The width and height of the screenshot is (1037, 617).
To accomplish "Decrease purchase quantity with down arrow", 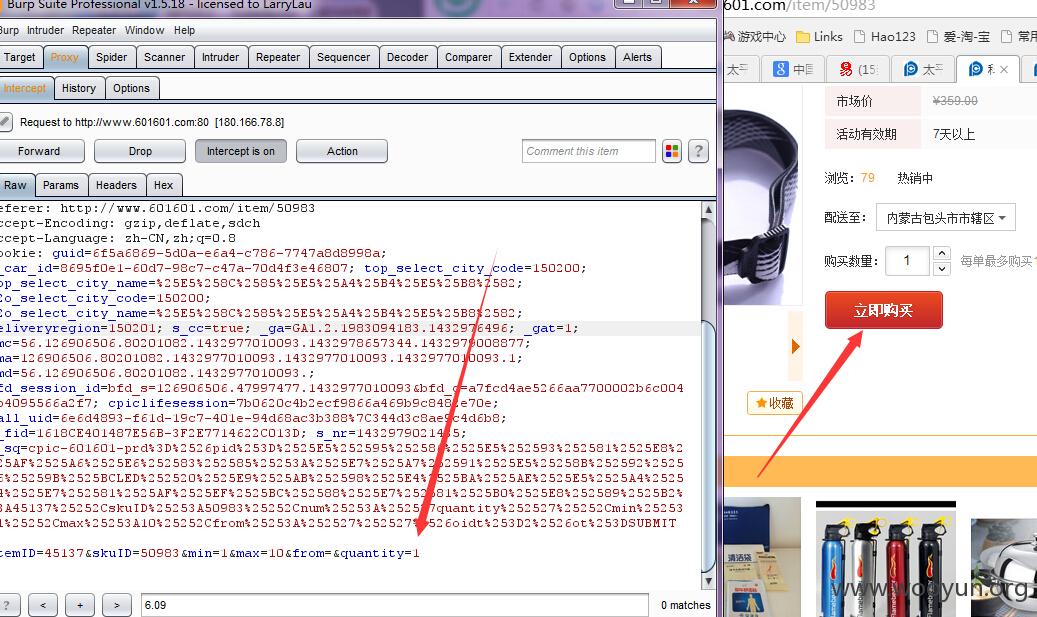I will point(942,268).
